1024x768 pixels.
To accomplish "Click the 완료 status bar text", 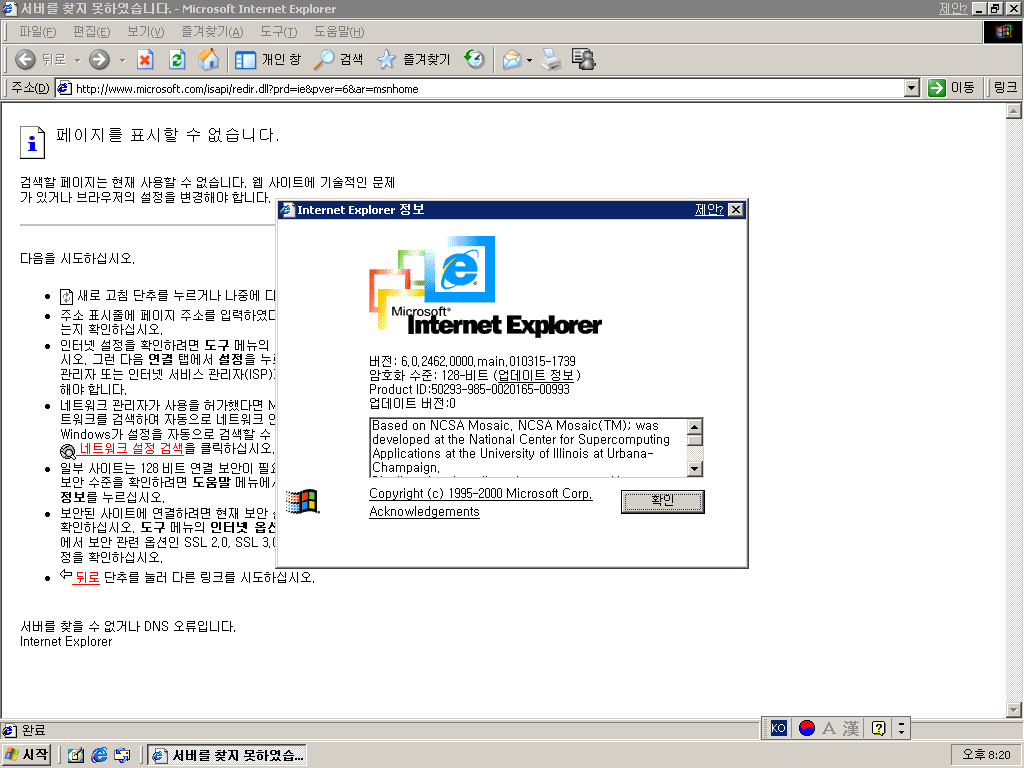I will tap(33, 730).
